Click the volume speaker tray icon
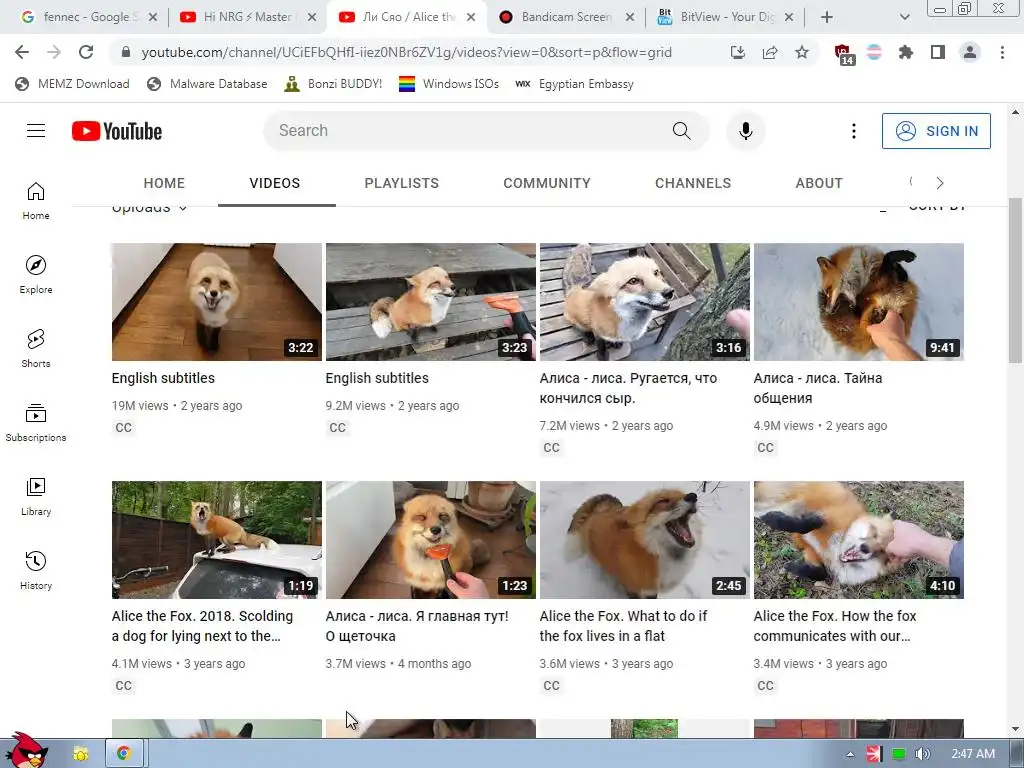Viewport: 1024px width, 768px height. (923, 754)
